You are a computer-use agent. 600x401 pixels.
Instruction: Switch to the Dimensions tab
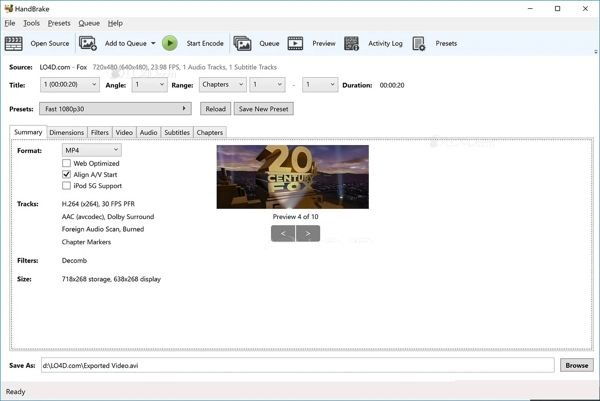click(67, 132)
